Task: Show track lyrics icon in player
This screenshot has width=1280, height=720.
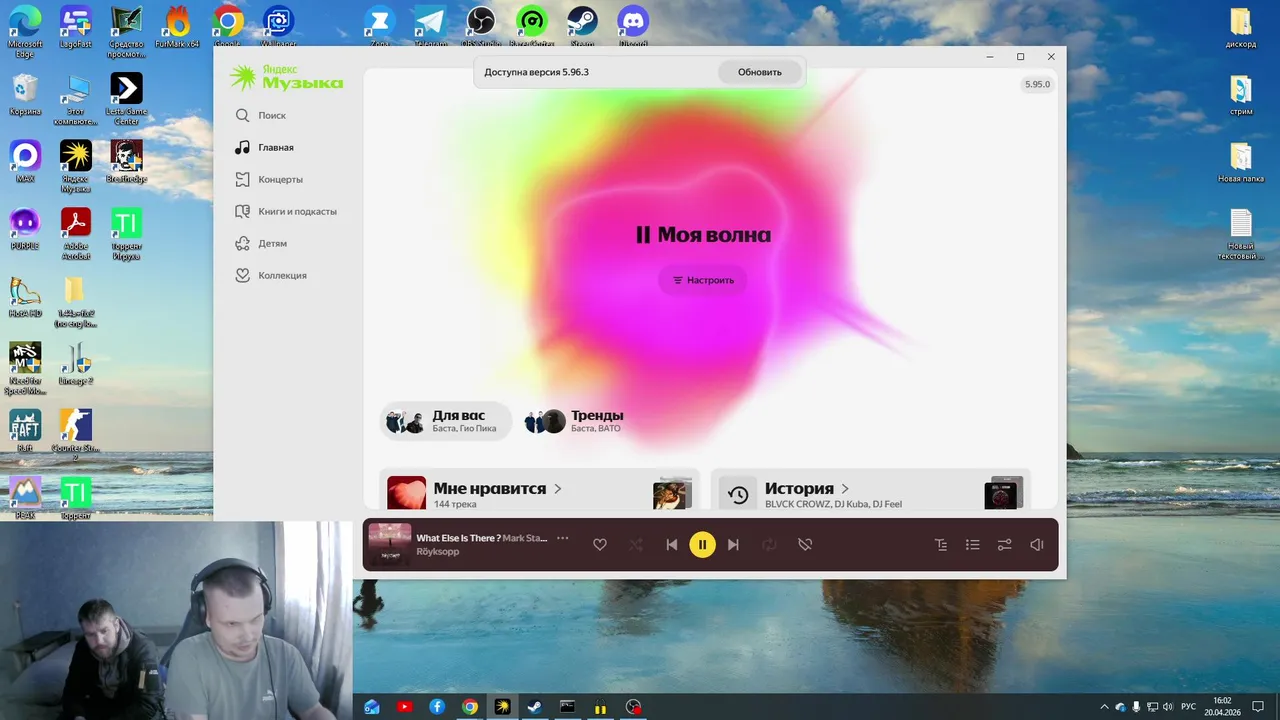Action: (941, 545)
